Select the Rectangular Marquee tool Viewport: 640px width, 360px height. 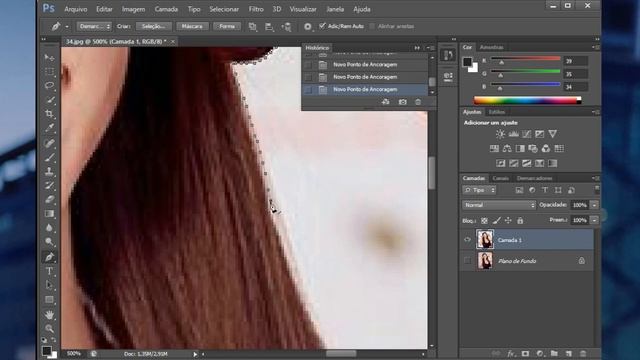pos(49,71)
